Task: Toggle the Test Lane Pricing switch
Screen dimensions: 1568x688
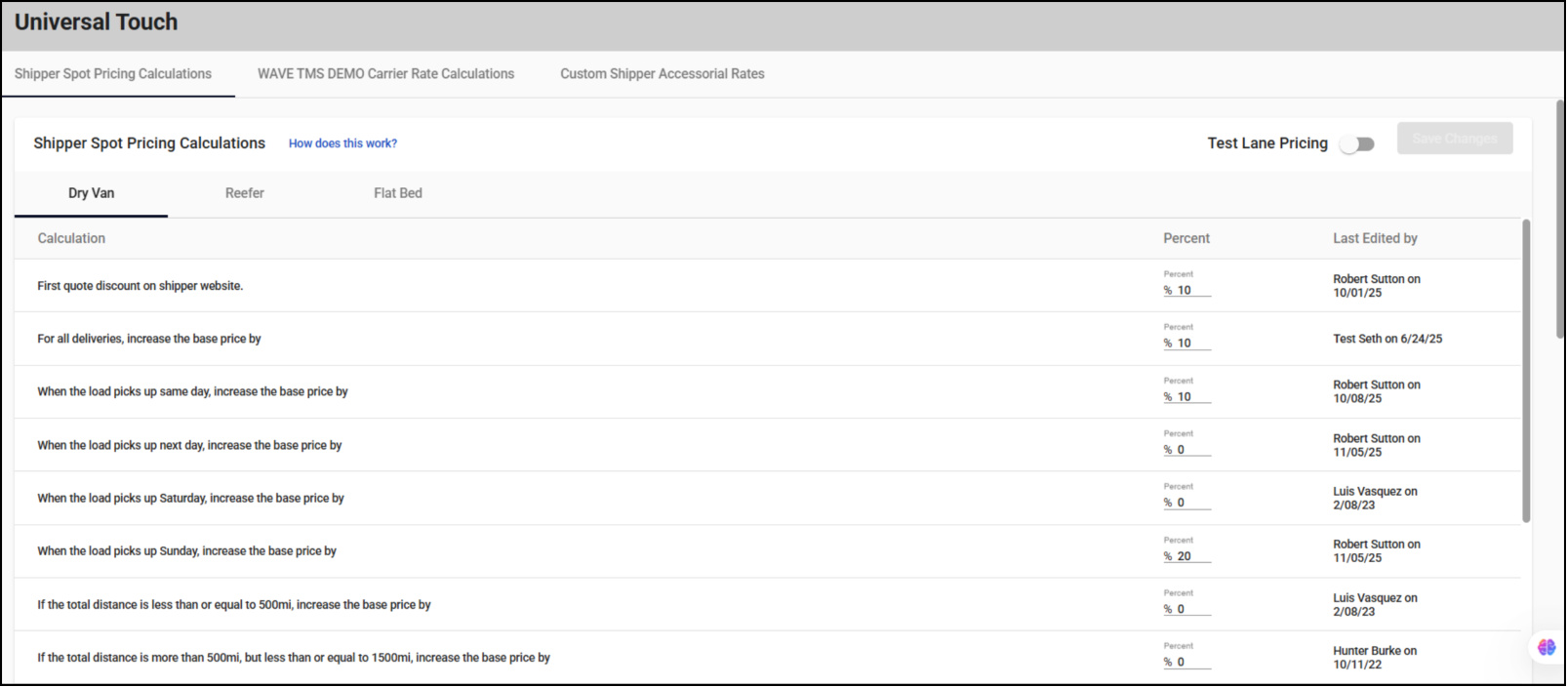Action: click(x=1356, y=144)
